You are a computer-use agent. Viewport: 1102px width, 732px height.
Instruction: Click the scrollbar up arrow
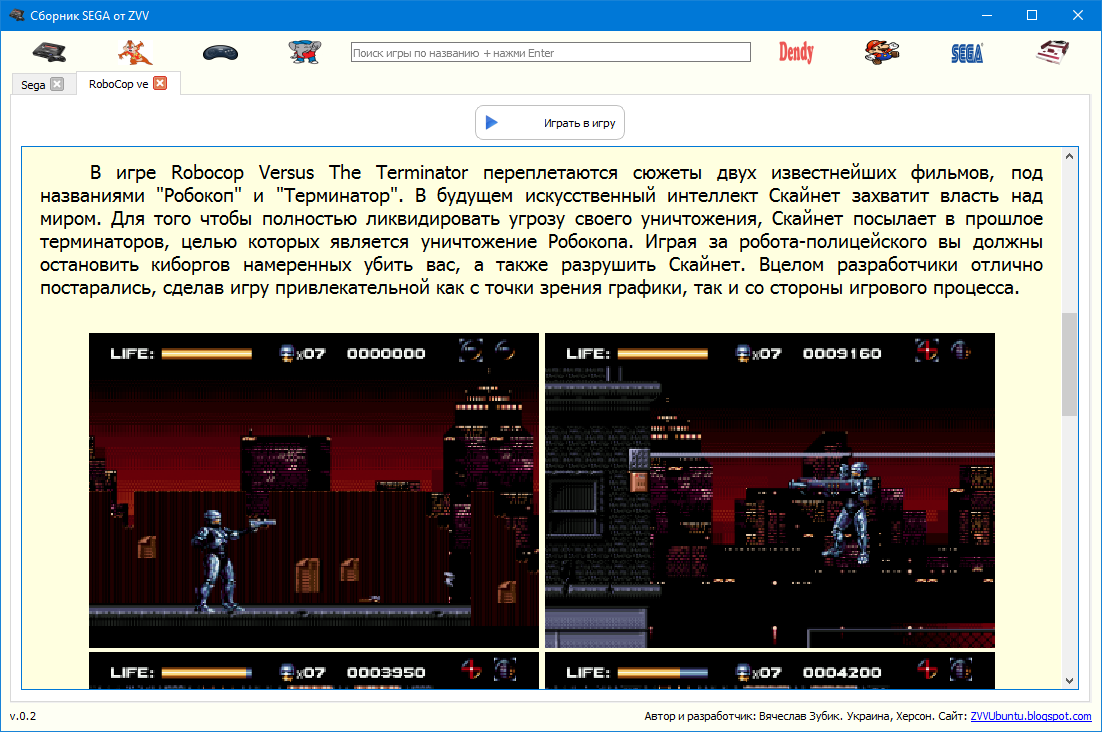(x=1069, y=156)
